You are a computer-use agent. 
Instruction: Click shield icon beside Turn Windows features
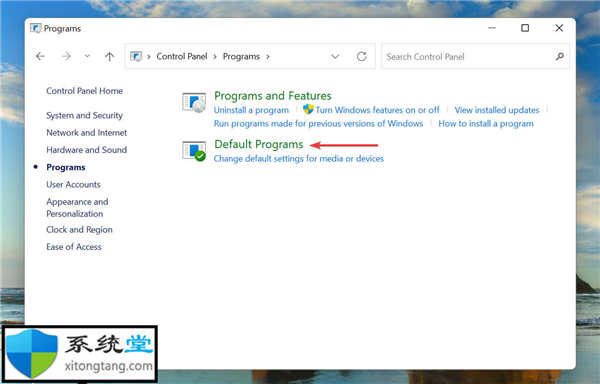pyautogui.click(x=308, y=109)
